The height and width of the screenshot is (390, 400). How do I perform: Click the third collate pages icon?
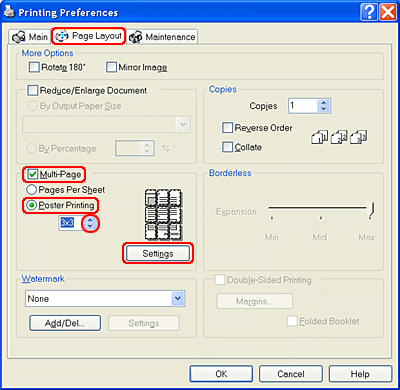coord(359,137)
